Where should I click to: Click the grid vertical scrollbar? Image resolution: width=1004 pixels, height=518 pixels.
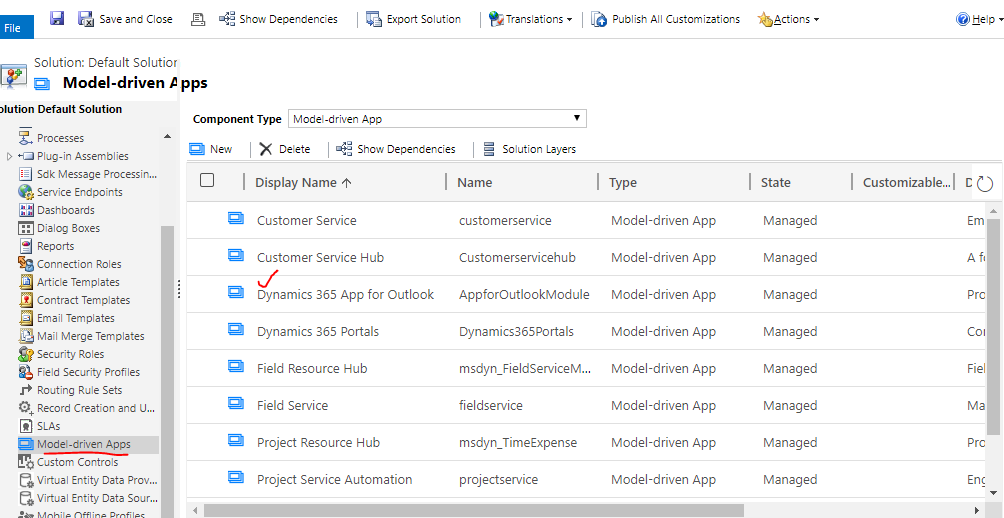tap(994, 327)
